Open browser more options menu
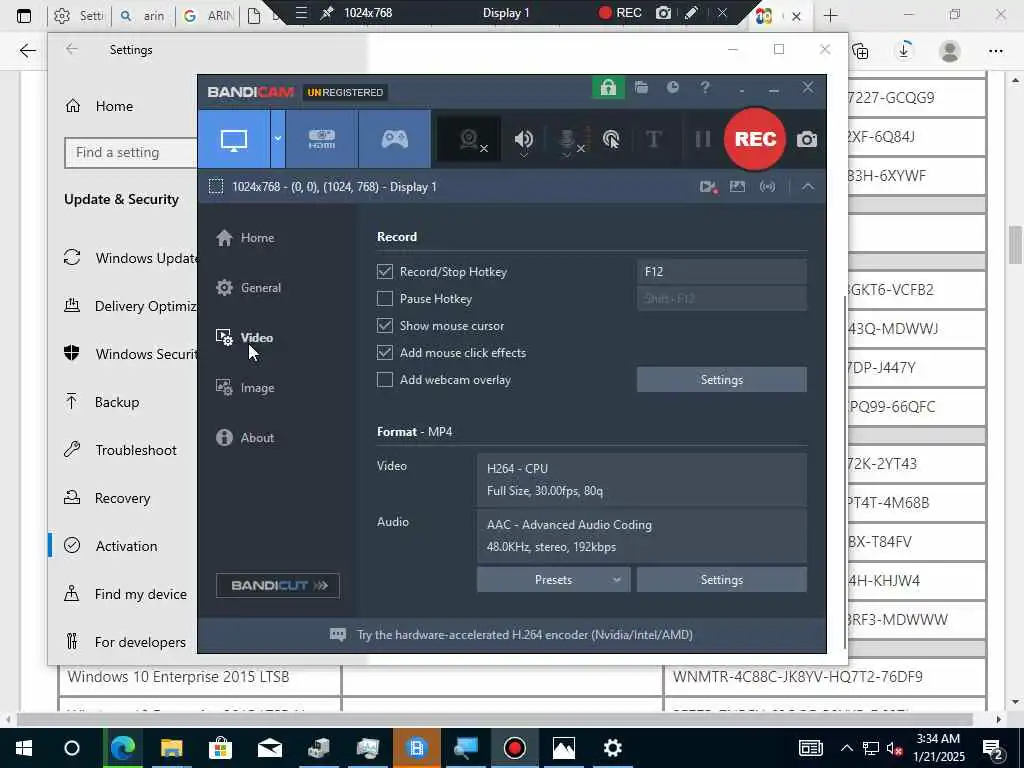Viewport: 1024px width, 768px height. [x=995, y=50]
